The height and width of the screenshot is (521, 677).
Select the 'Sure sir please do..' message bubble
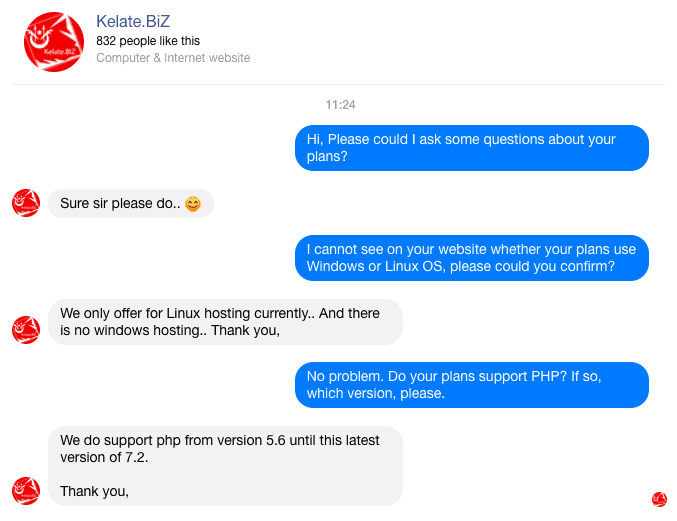131,203
